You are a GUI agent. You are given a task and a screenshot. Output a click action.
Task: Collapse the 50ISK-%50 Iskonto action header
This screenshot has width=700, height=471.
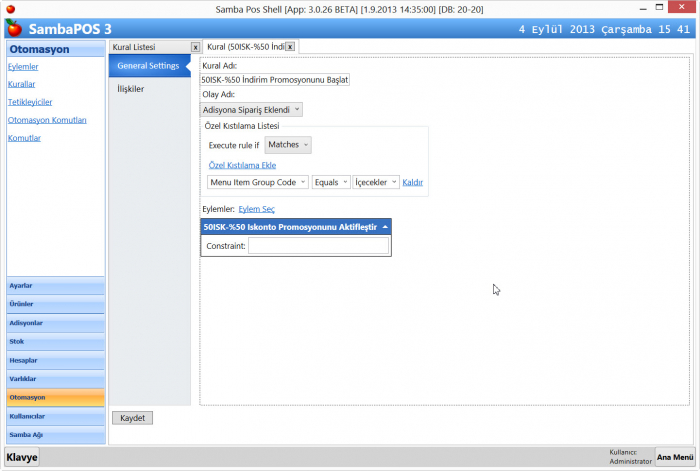pyautogui.click(x=385, y=227)
